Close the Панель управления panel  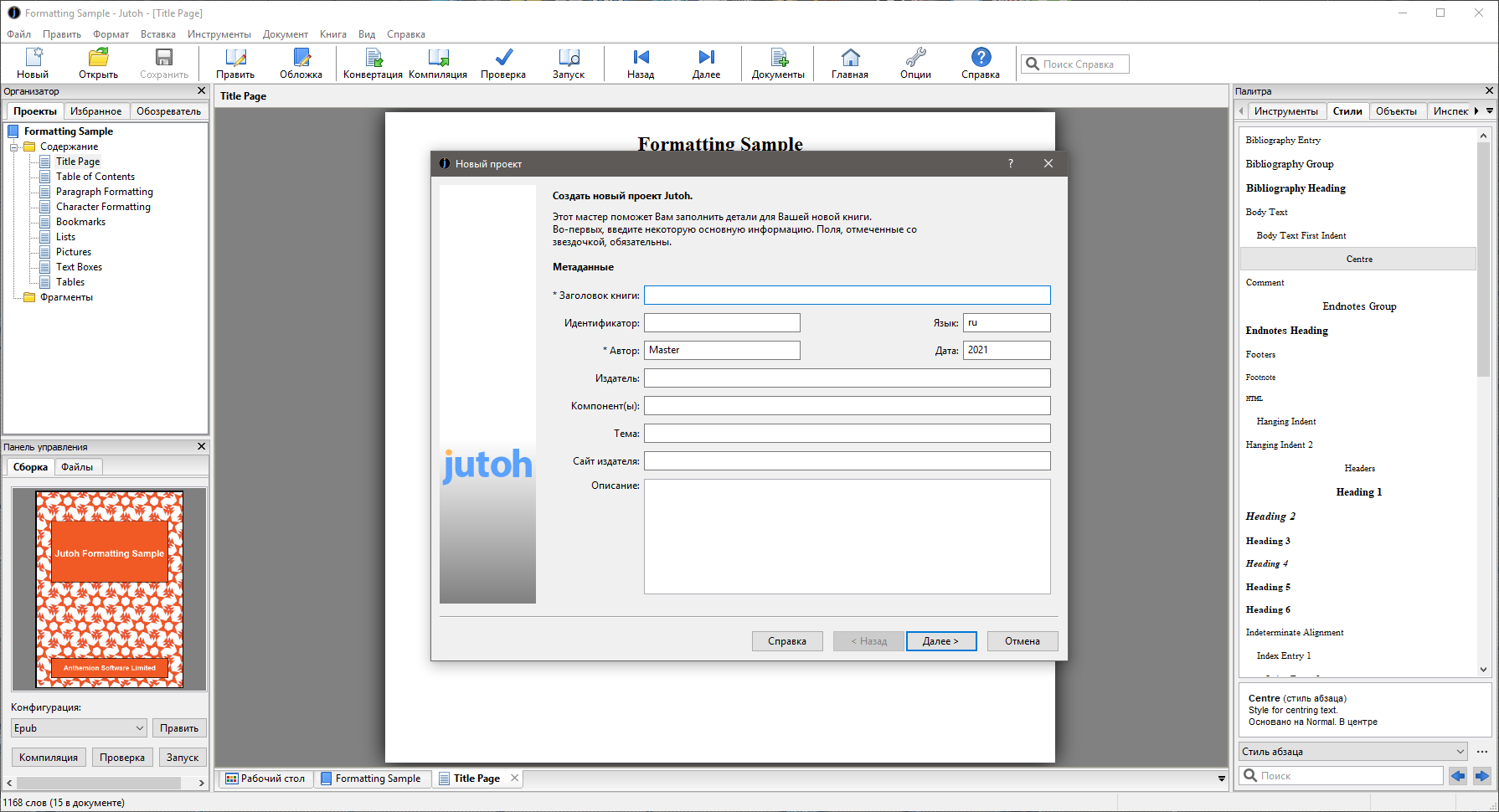[201, 446]
